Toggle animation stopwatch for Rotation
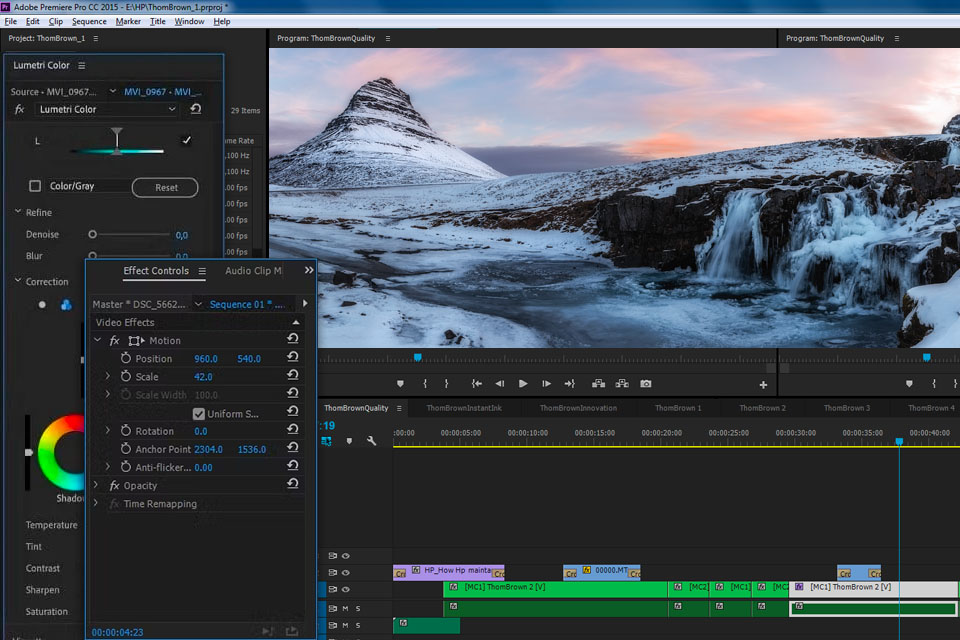The height and width of the screenshot is (640, 960). 126,431
